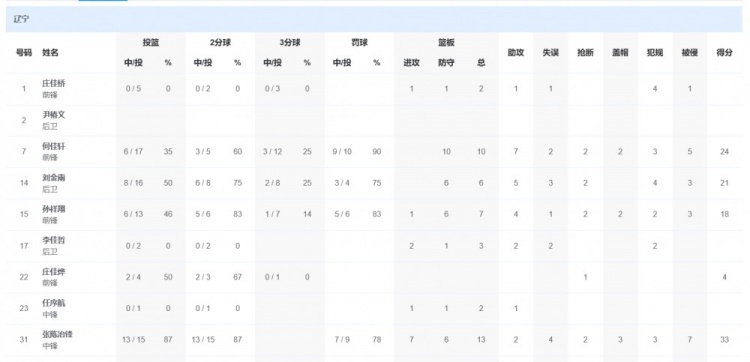Click the 抢断 column header
Image resolution: width=750 pixels, height=362 pixels.
[585, 53]
